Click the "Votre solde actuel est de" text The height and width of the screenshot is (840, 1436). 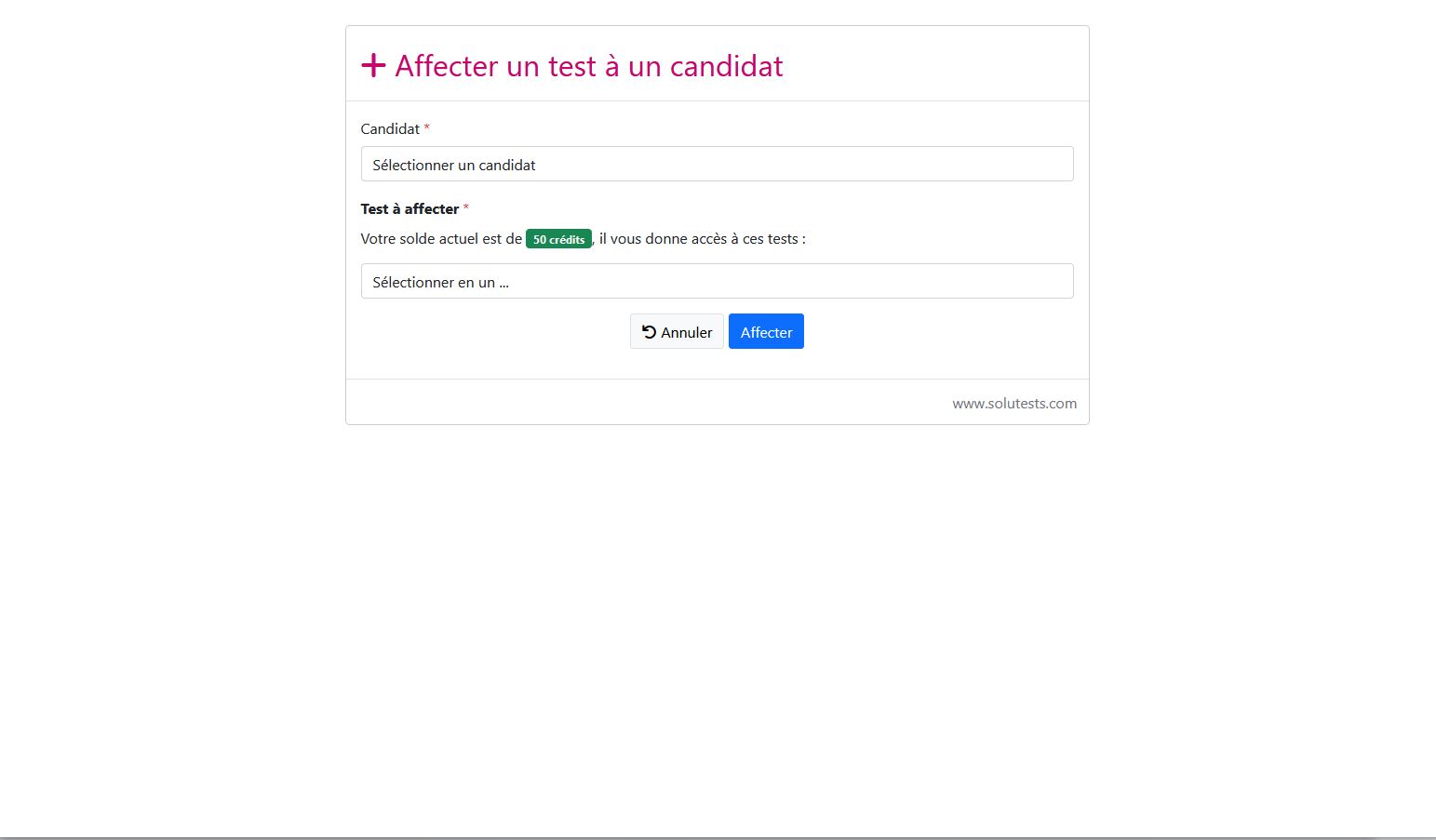441,238
